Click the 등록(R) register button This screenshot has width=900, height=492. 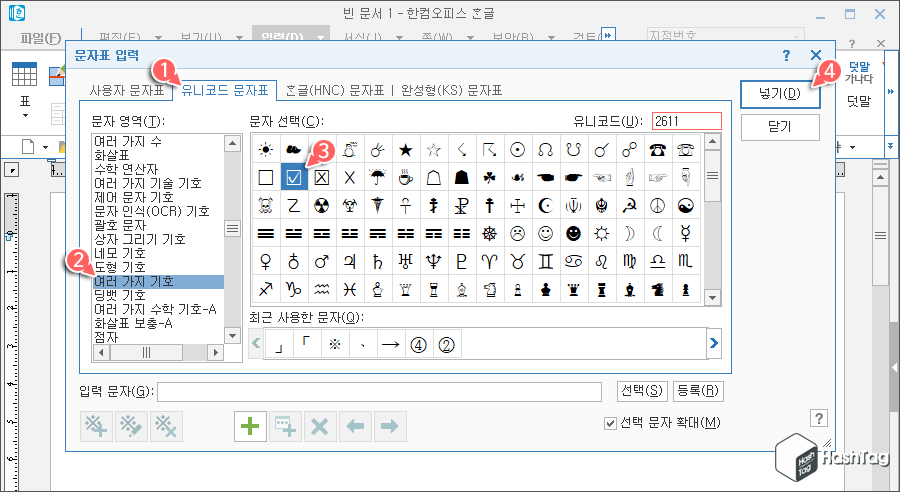697,391
